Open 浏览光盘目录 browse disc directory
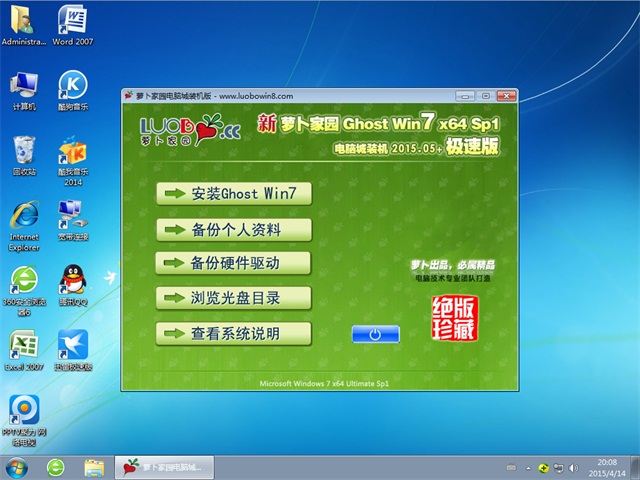Screen dimensions: 640x480 (234, 297)
